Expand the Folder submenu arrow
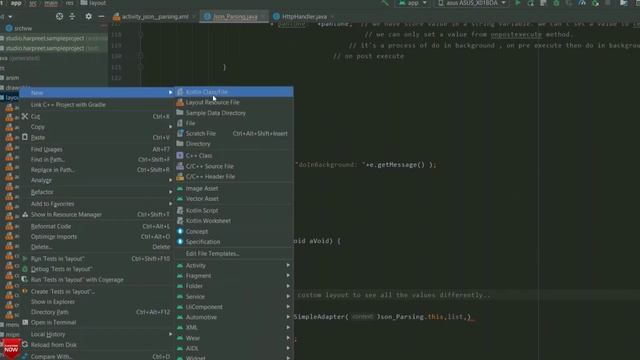640x360 pixels. tap(288, 286)
